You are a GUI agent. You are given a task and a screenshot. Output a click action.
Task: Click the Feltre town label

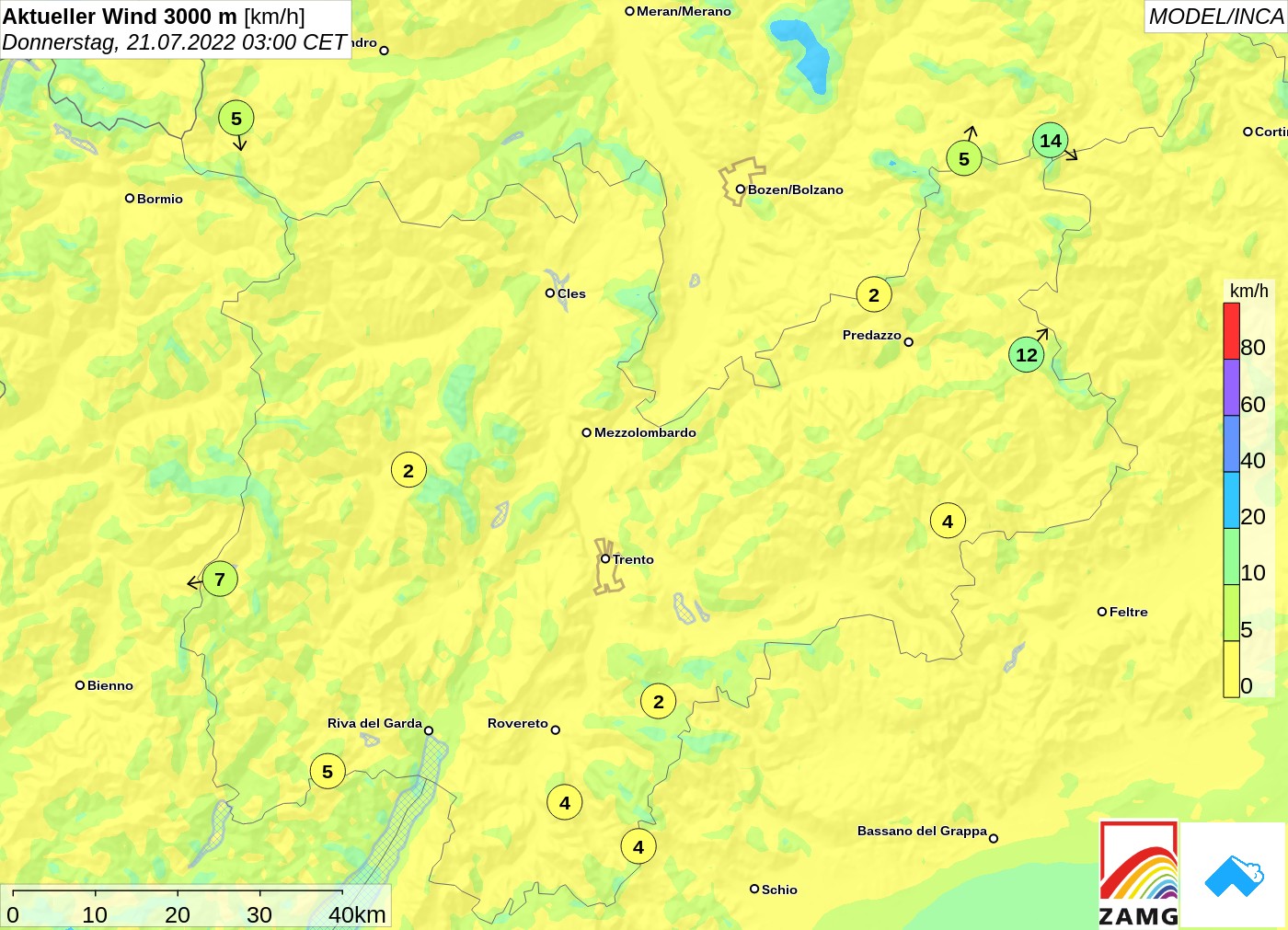pos(1129,613)
